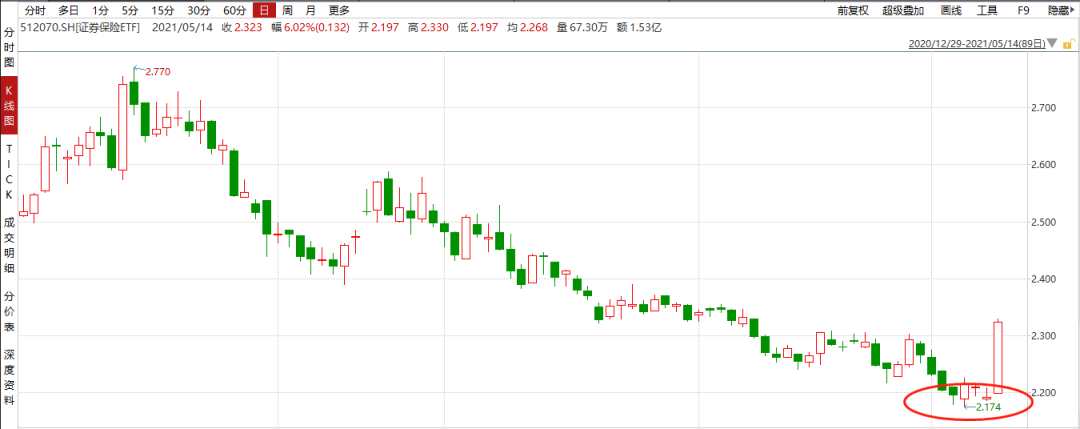The width and height of the screenshot is (1080, 429).
Task: Click the 2.300 price axis label
Action: click(x=1044, y=335)
